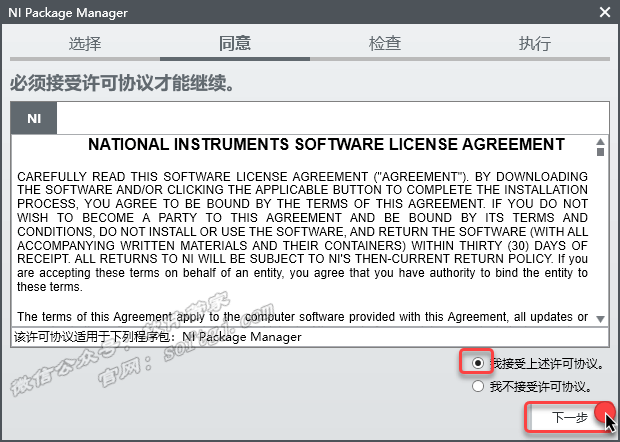Image resolution: width=620 pixels, height=442 pixels.
Task: Select the NI license tab
Action: coord(34,118)
